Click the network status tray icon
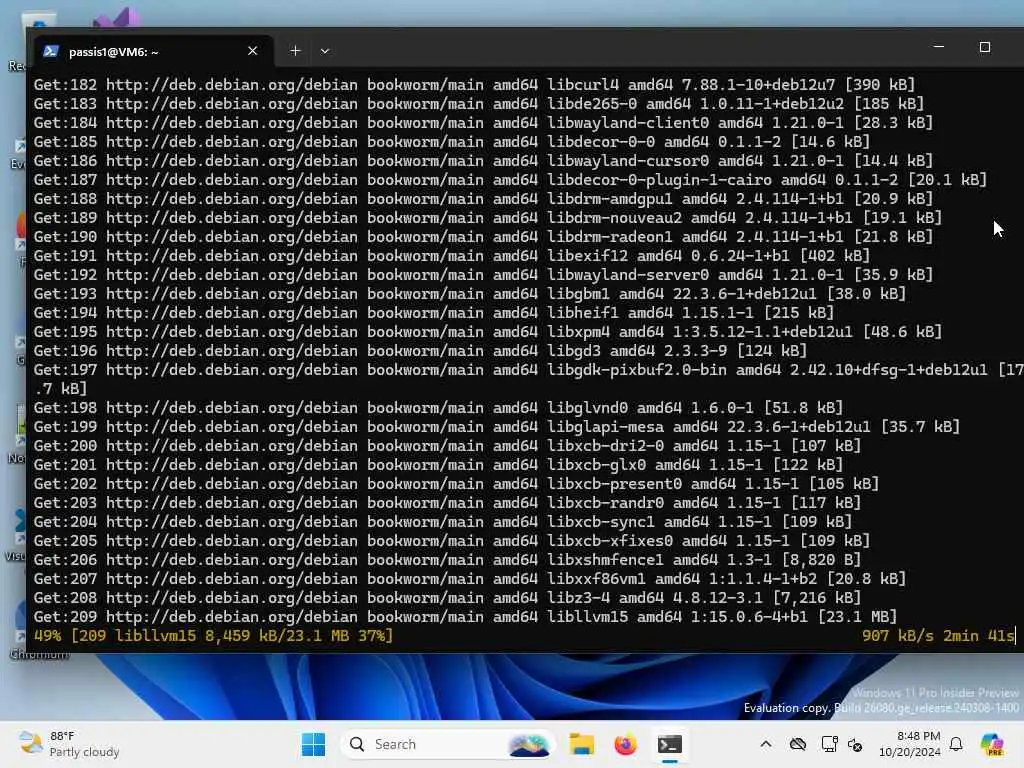This screenshot has height=768, width=1024. point(856,744)
